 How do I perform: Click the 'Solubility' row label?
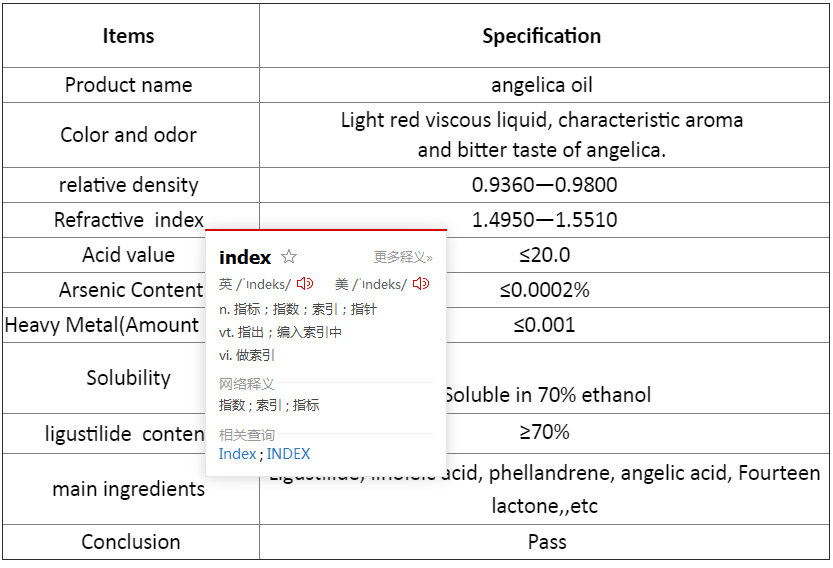coord(129,378)
